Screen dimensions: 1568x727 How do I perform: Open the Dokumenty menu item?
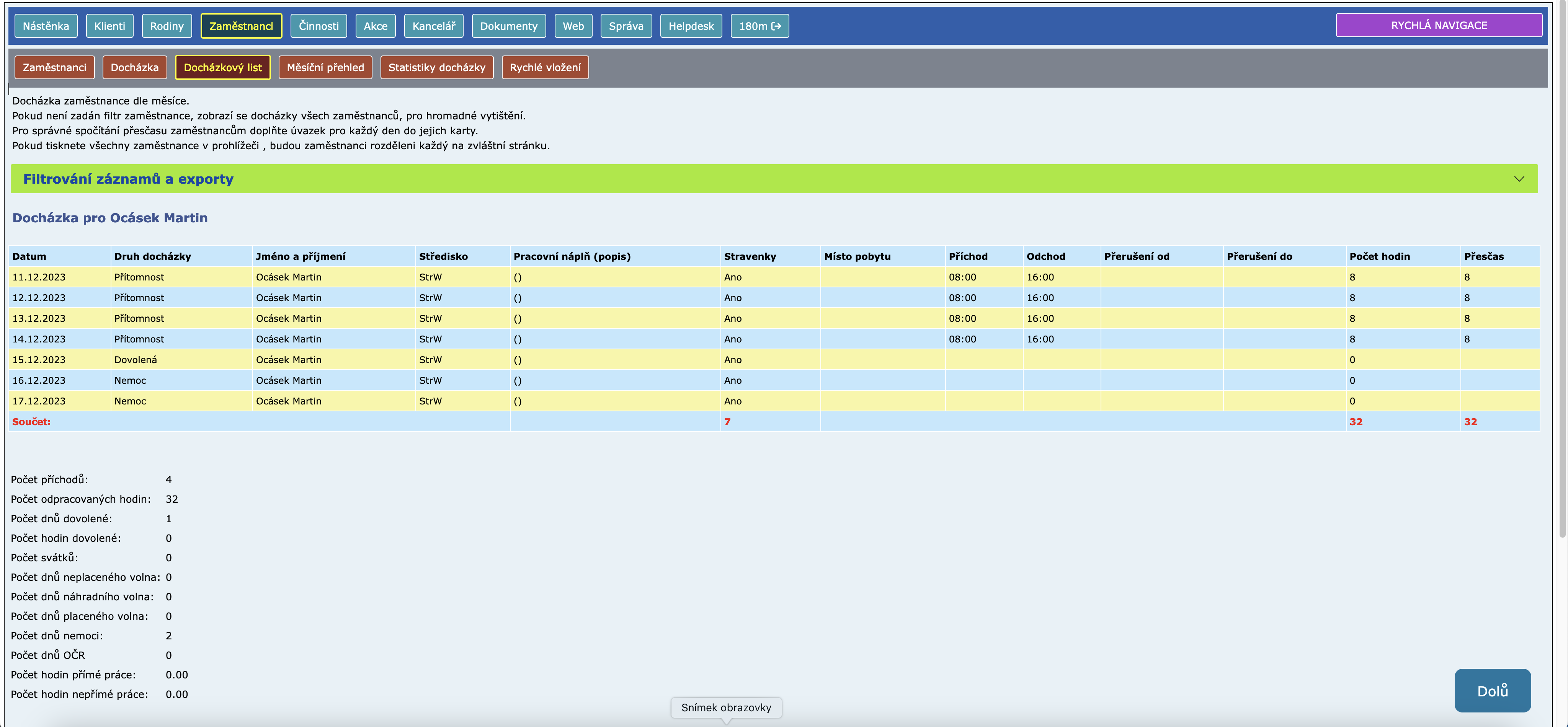pos(508,26)
